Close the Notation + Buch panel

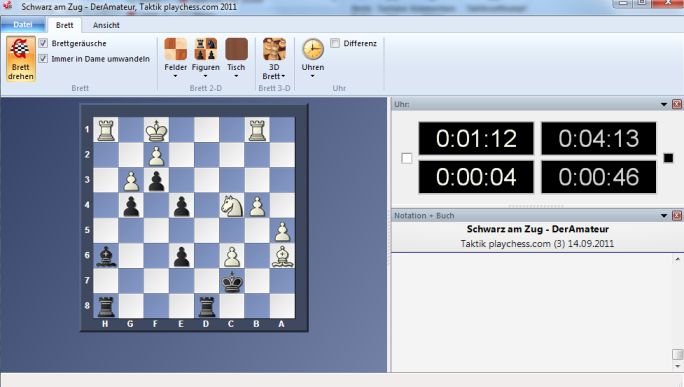[677, 216]
